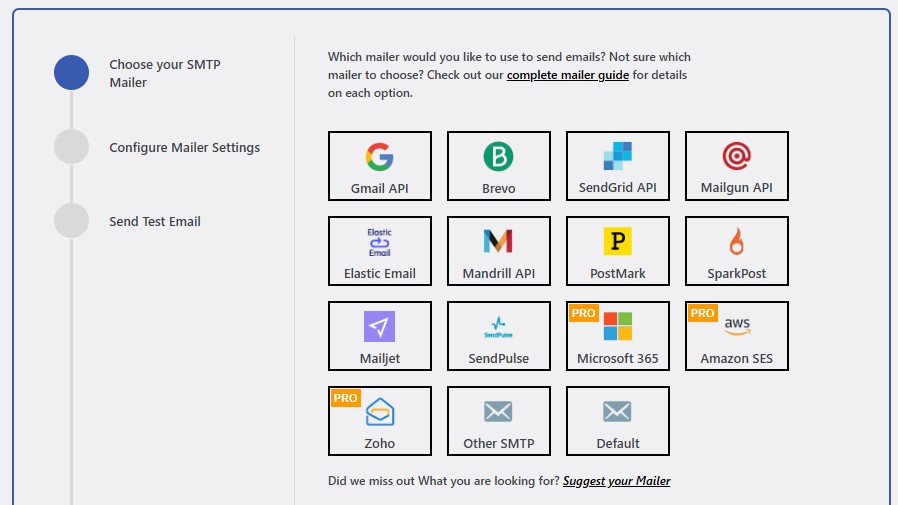The height and width of the screenshot is (505, 898).
Task: Click the Configure Mailer Settings step circle
Action: (72, 147)
